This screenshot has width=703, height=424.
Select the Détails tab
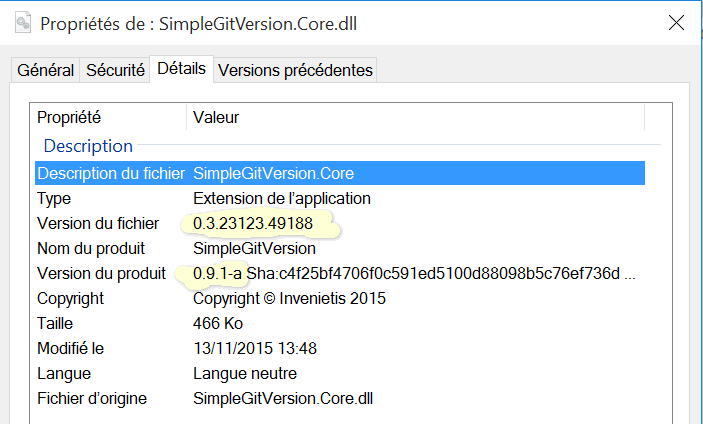[182, 69]
